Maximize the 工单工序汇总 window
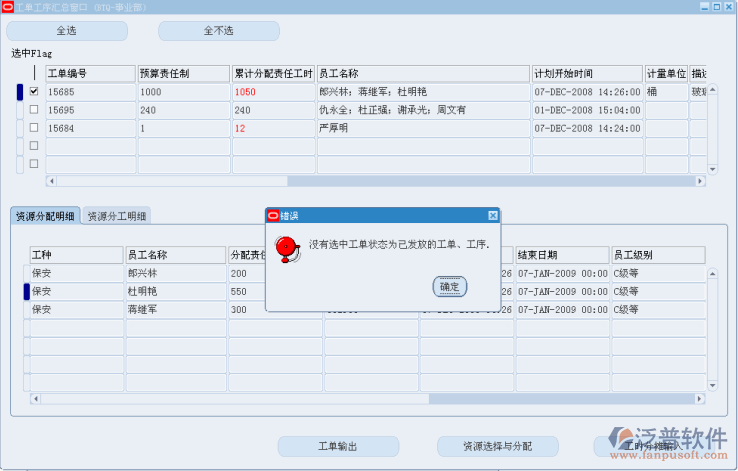Image resolution: width=738 pixels, height=471 pixels. click(x=717, y=7)
